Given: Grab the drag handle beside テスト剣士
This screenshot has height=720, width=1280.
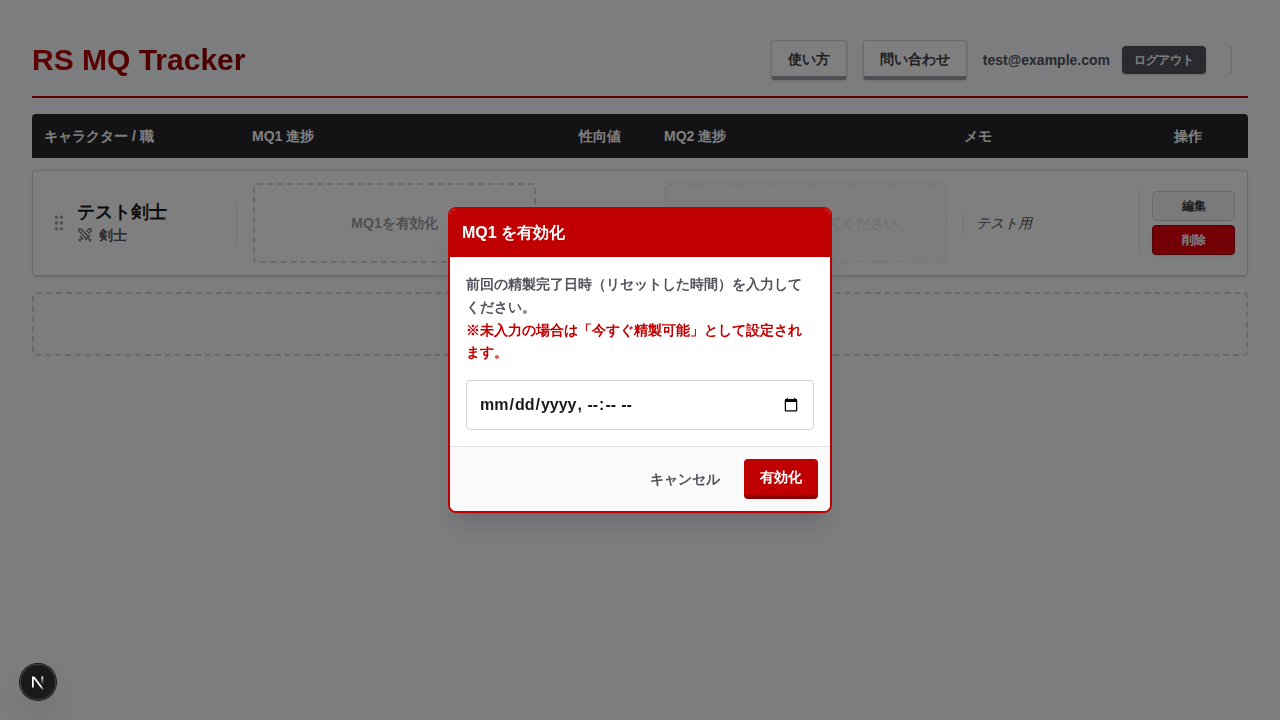Looking at the screenshot, I should (x=59, y=223).
